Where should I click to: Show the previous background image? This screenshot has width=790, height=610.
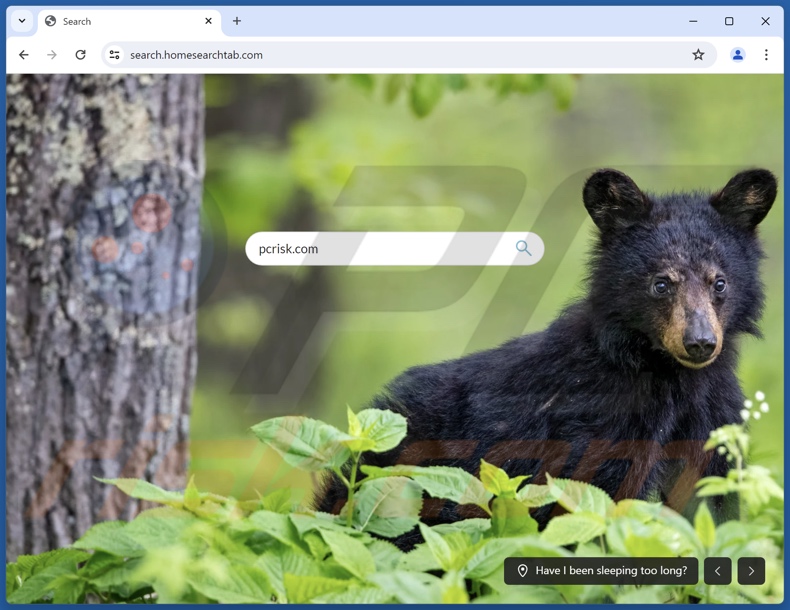click(718, 571)
